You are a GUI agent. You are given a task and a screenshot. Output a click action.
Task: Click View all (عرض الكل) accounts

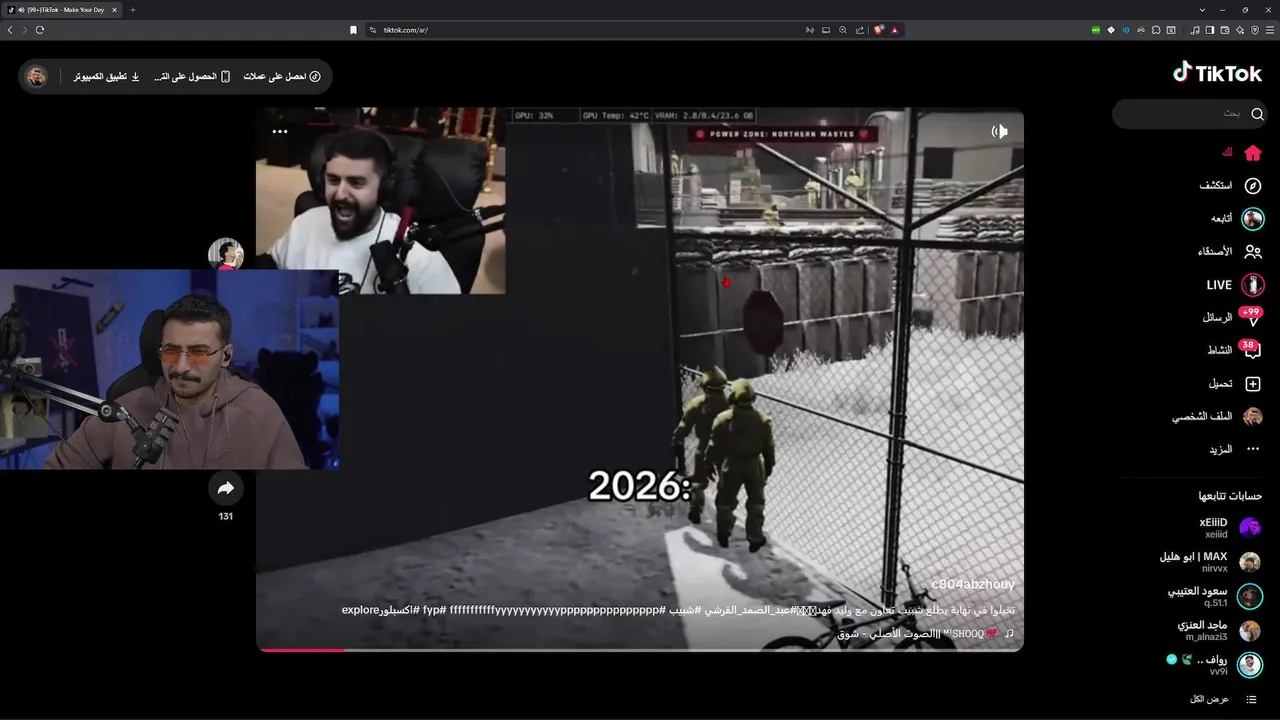tap(1209, 699)
